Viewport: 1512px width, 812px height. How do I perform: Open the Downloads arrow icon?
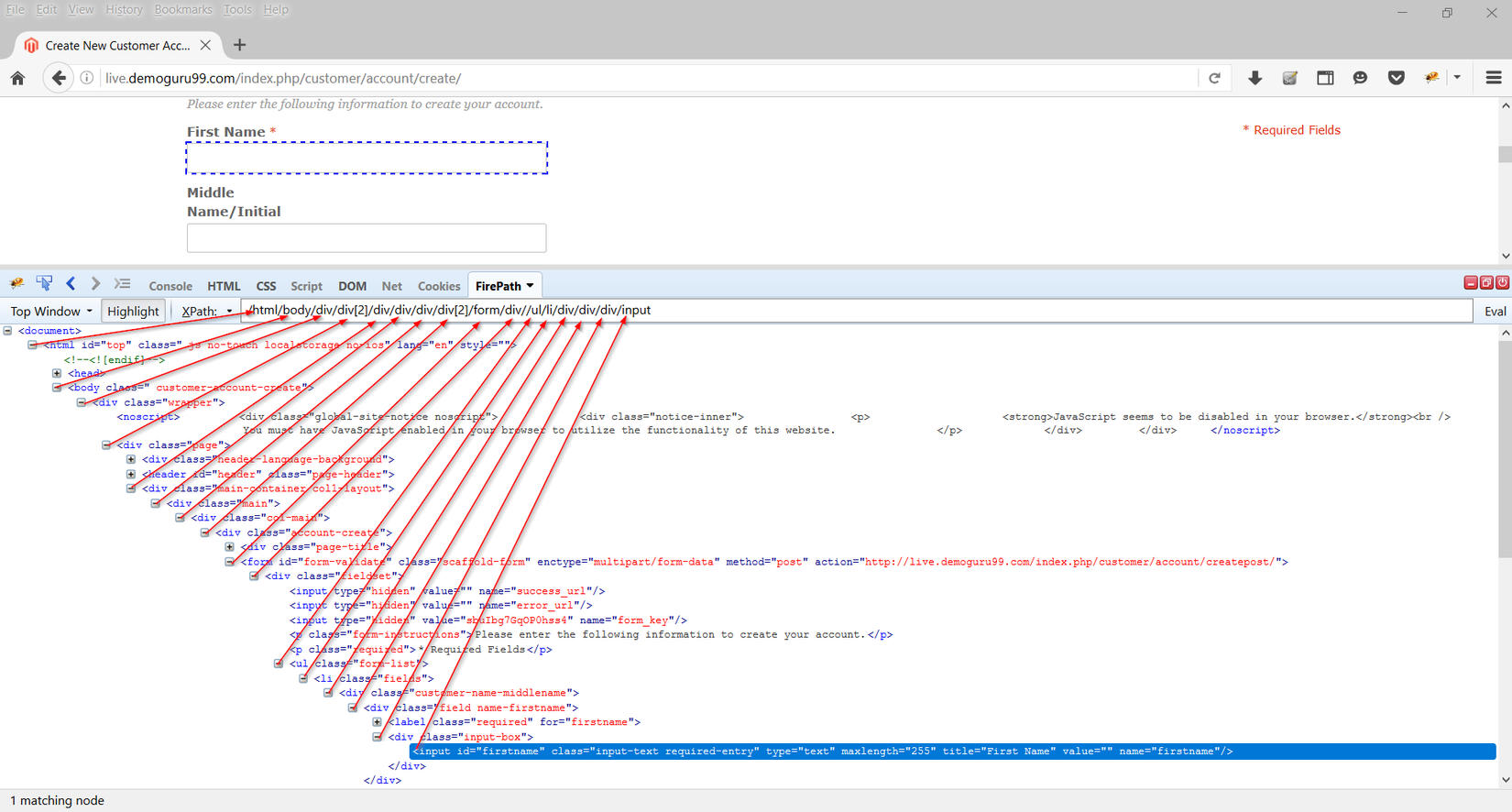pyautogui.click(x=1255, y=78)
